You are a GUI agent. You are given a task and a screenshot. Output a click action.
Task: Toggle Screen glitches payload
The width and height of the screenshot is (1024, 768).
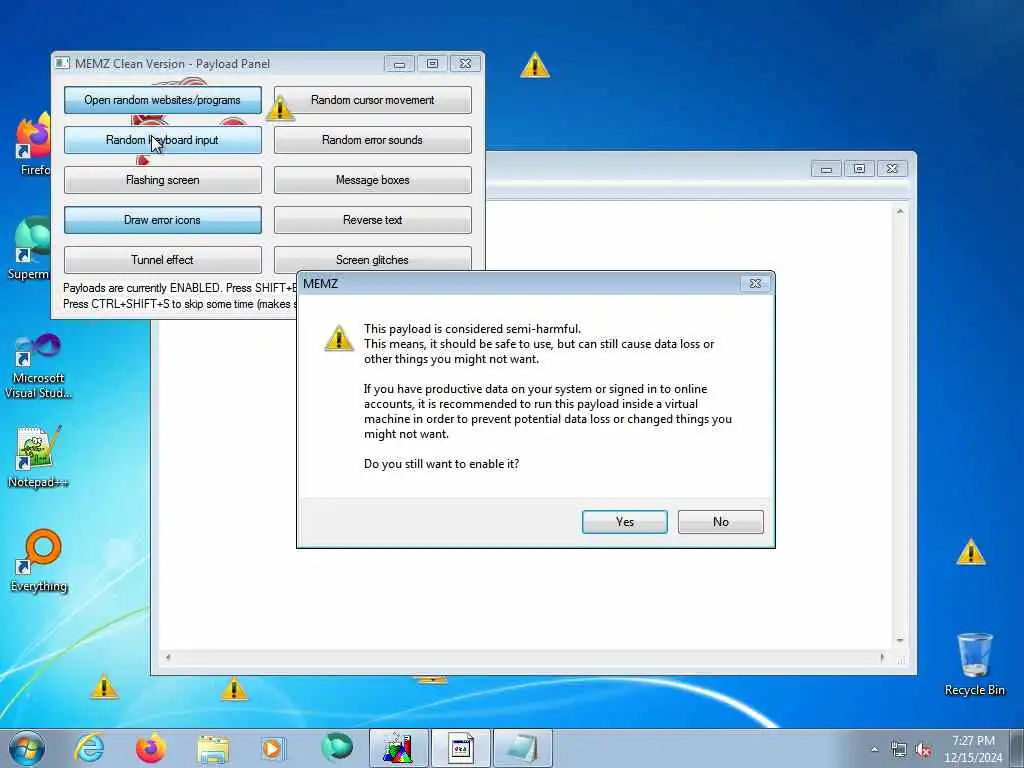pyautogui.click(x=372, y=259)
